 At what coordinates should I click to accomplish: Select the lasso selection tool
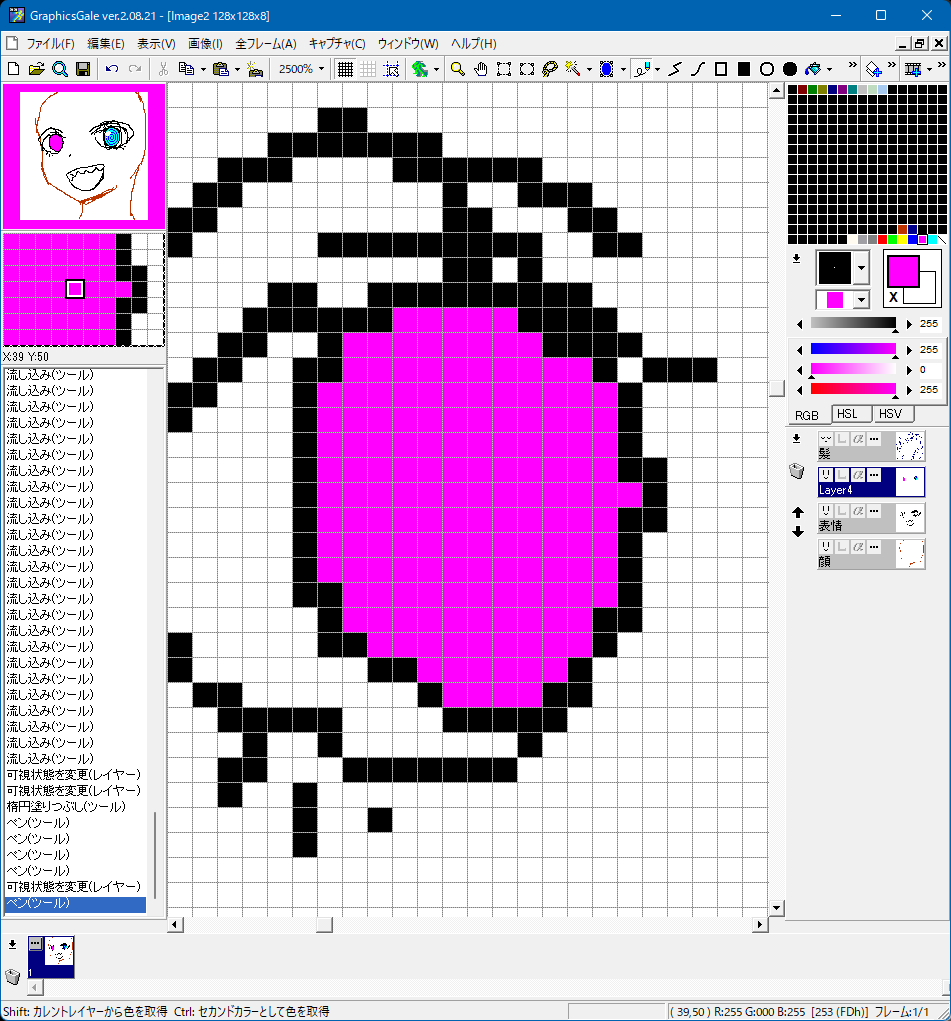(549, 69)
